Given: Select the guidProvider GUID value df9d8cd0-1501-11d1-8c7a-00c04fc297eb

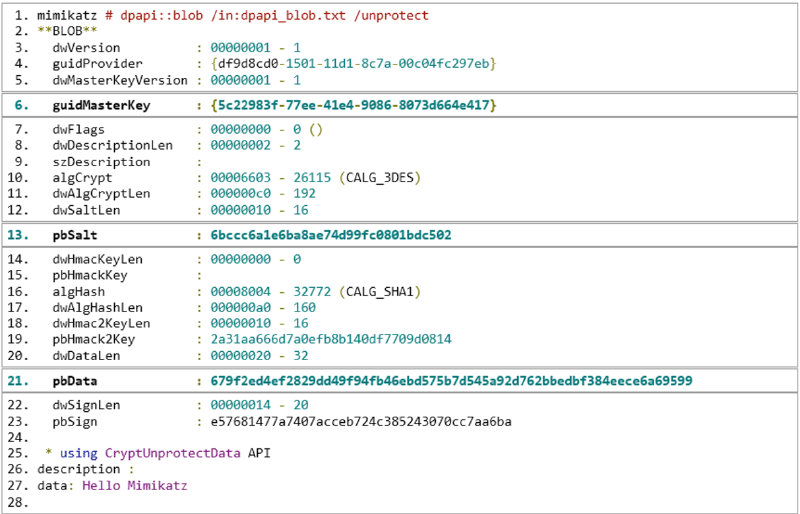Looking at the screenshot, I should coord(354,64).
